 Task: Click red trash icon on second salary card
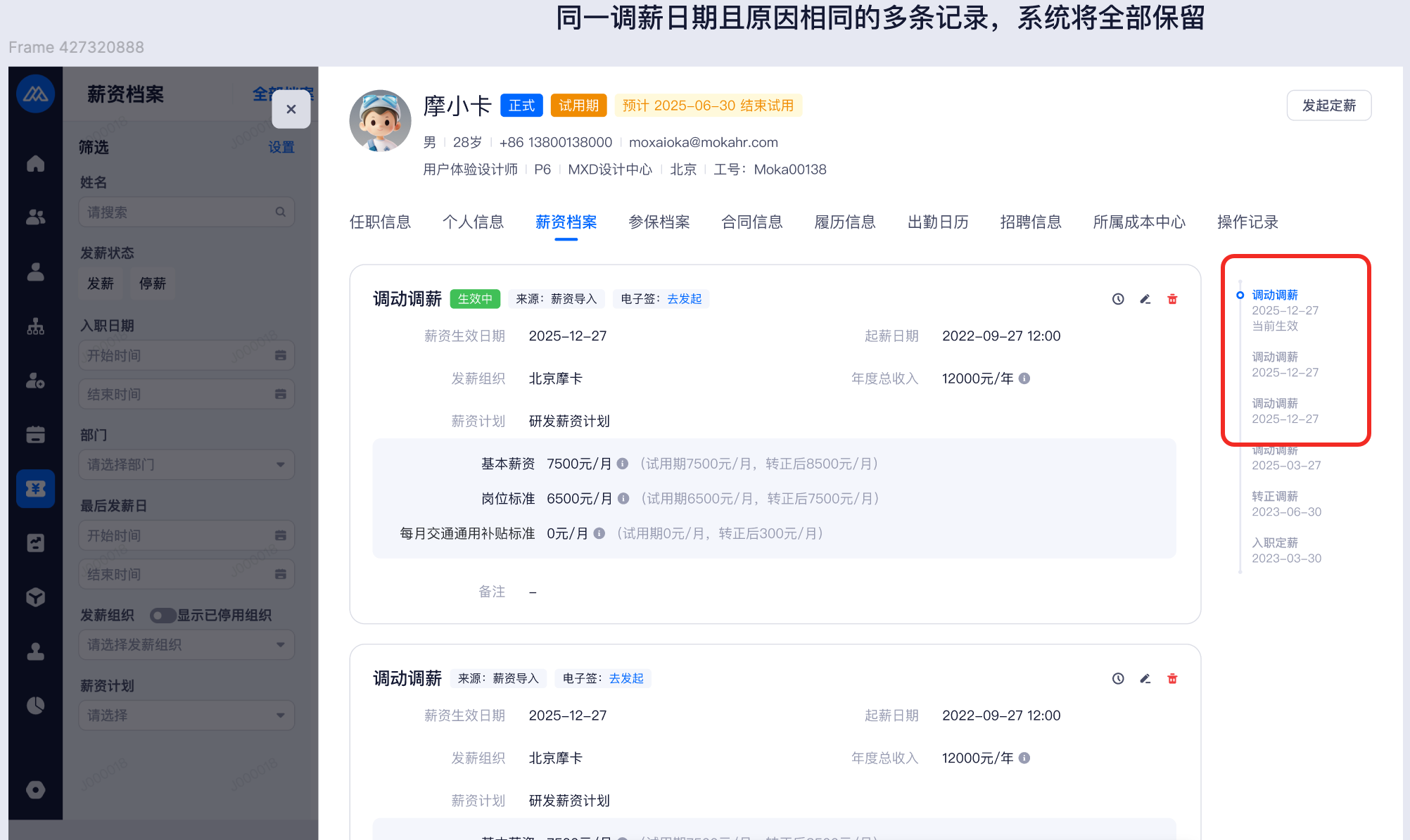click(1172, 679)
